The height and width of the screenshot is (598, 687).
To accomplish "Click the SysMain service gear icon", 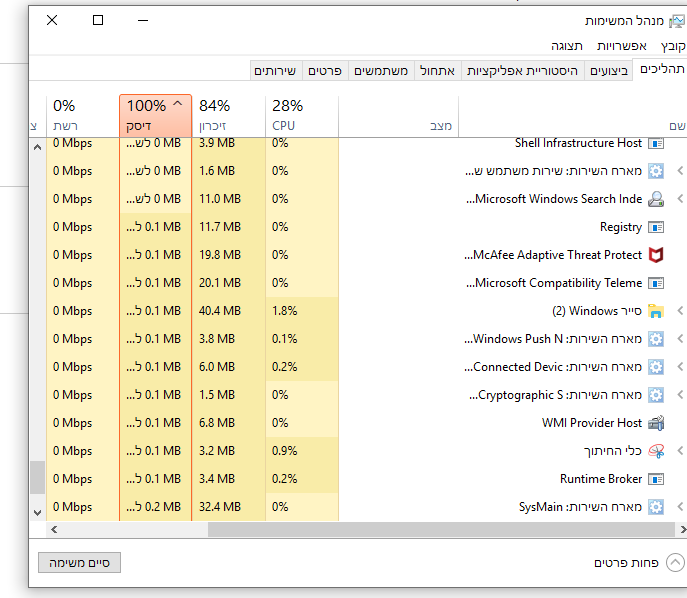I will [656, 507].
